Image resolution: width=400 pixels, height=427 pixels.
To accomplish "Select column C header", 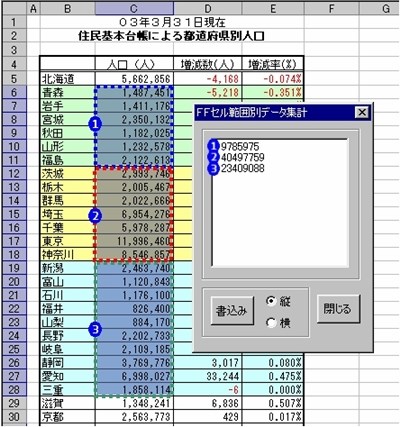I will 134,9.
